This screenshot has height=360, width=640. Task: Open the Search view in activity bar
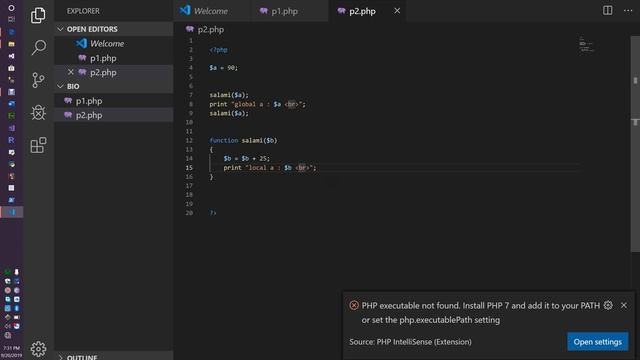[x=38, y=47]
